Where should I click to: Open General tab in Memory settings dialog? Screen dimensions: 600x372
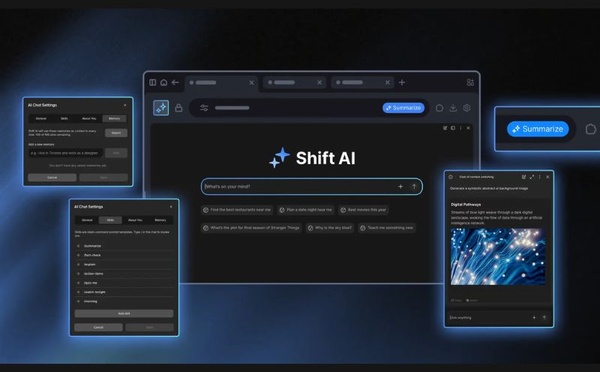(x=41, y=119)
